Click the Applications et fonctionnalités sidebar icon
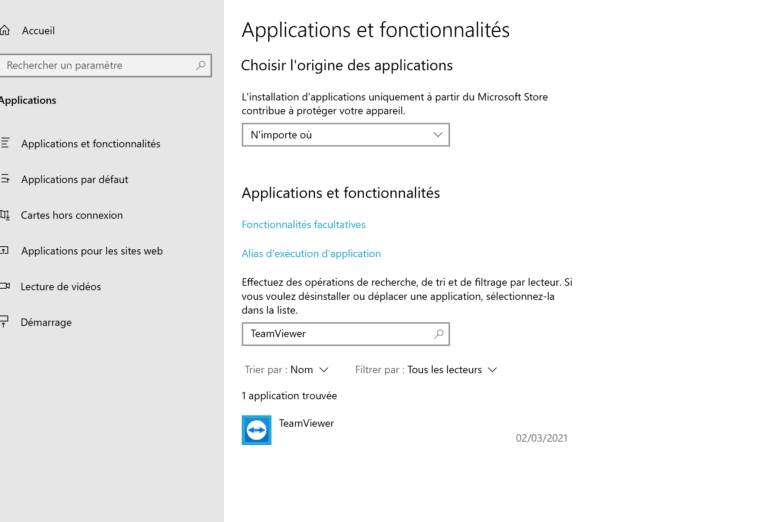 point(5,144)
